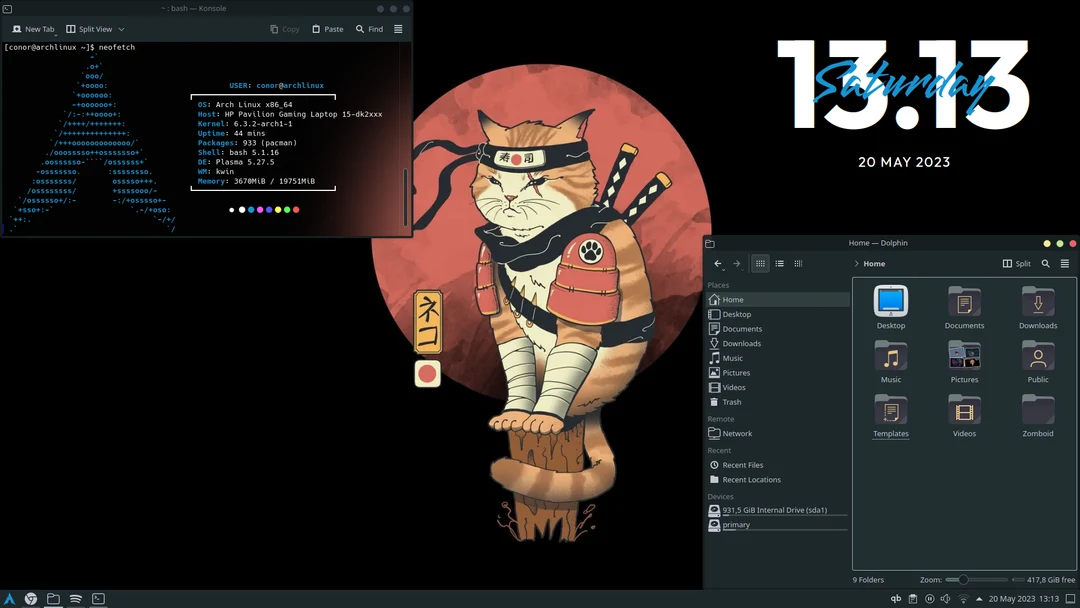Screen dimensions: 1080x608
Task: Open a New Tab in Konsole
Action: 32,28
